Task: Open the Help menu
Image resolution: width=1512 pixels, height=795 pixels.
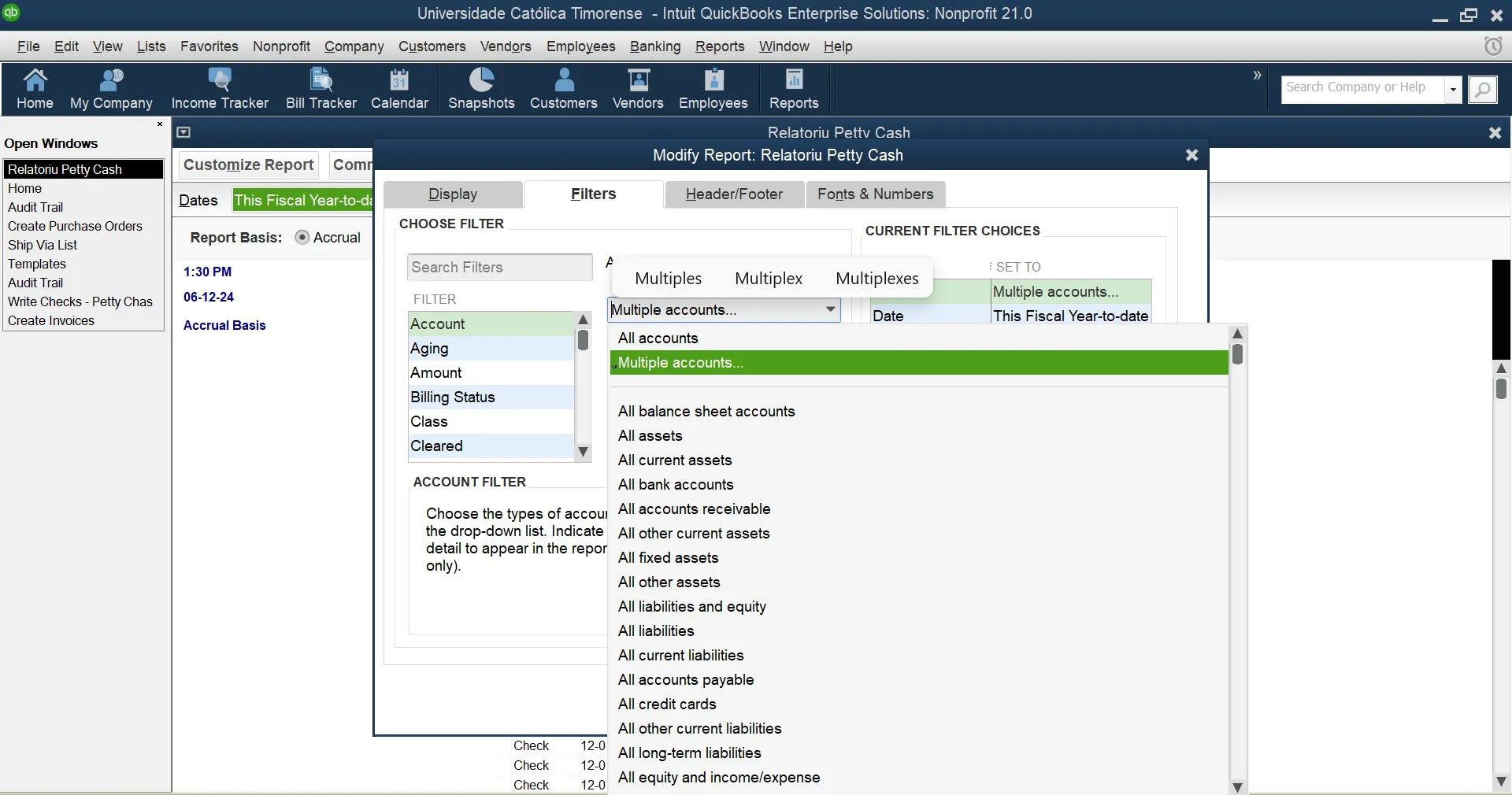Action: click(838, 46)
